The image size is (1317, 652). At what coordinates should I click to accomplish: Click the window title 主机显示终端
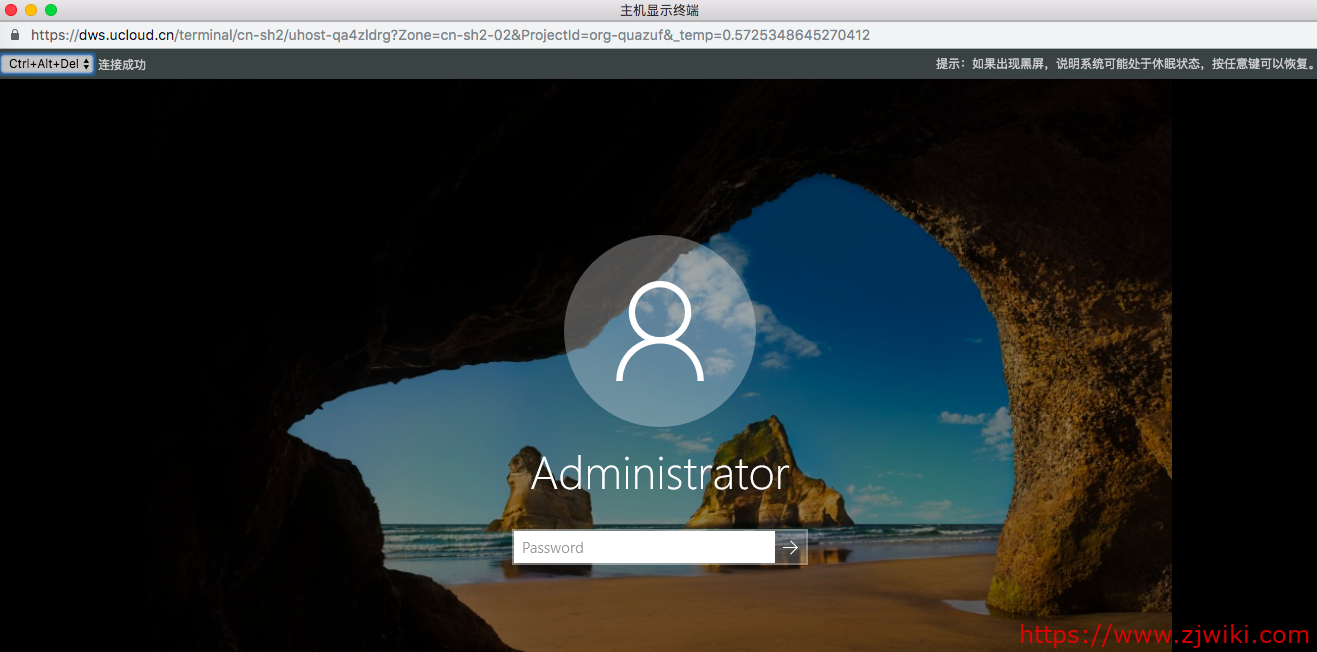coord(658,10)
